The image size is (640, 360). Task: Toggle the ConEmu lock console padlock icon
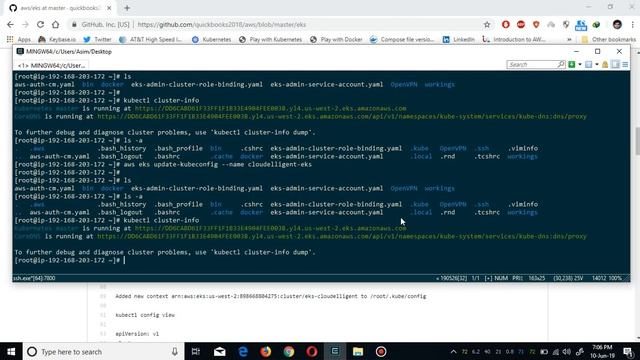[x=605, y=64]
